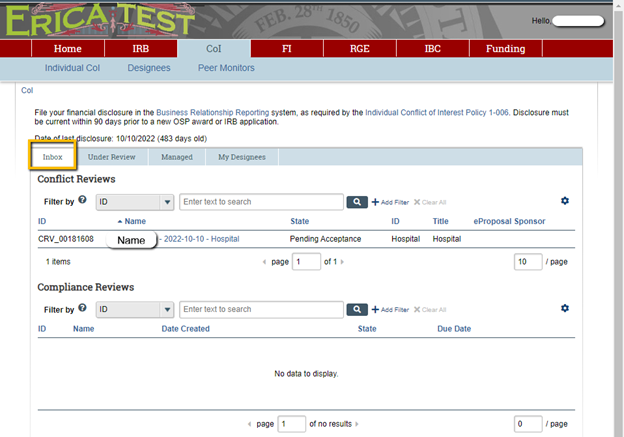This screenshot has width=624, height=437.
Task: Click the Compliance Reviews search magnifier button
Action: [x=357, y=309]
